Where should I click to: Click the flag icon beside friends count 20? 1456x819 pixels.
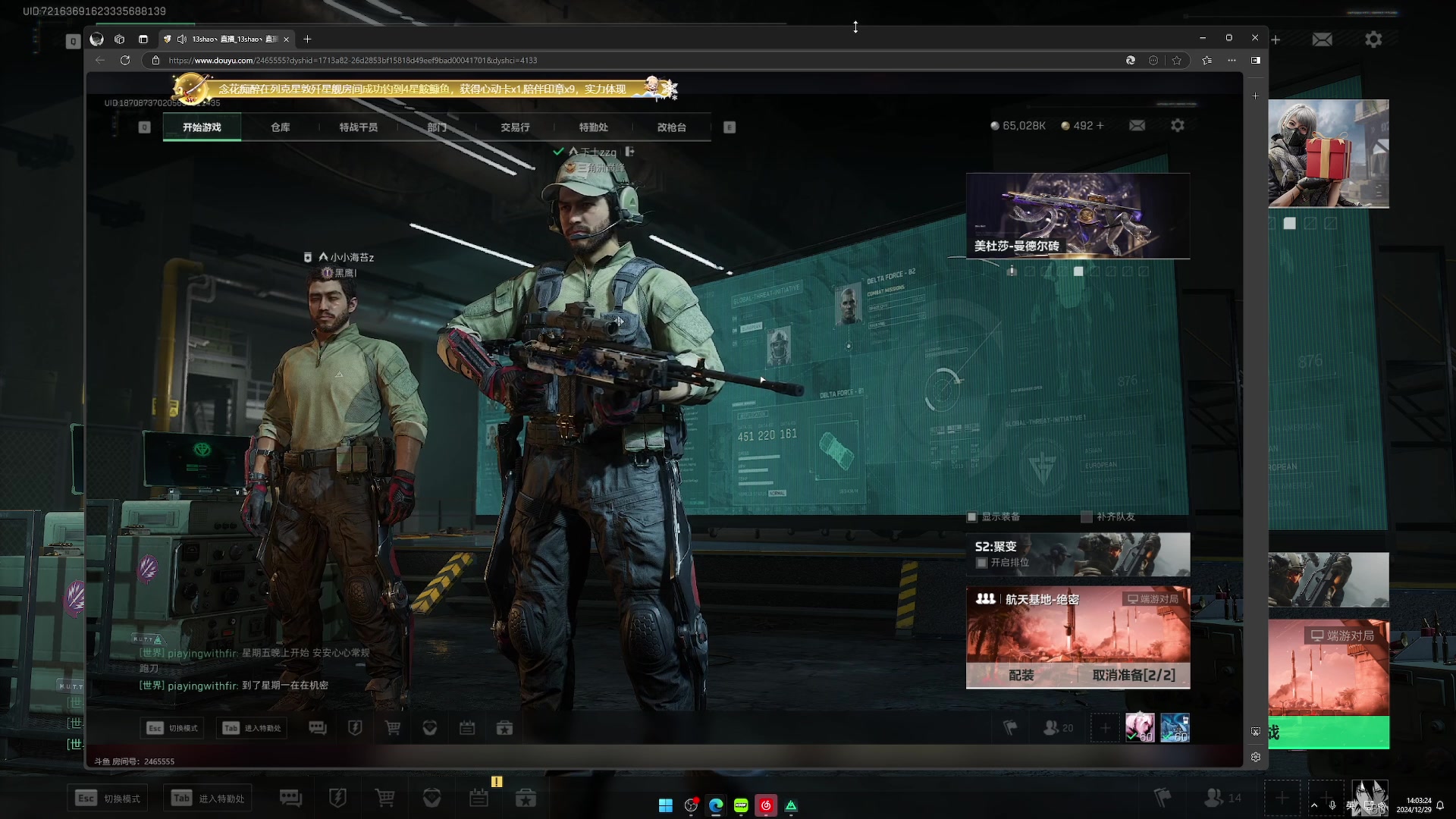1010,728
